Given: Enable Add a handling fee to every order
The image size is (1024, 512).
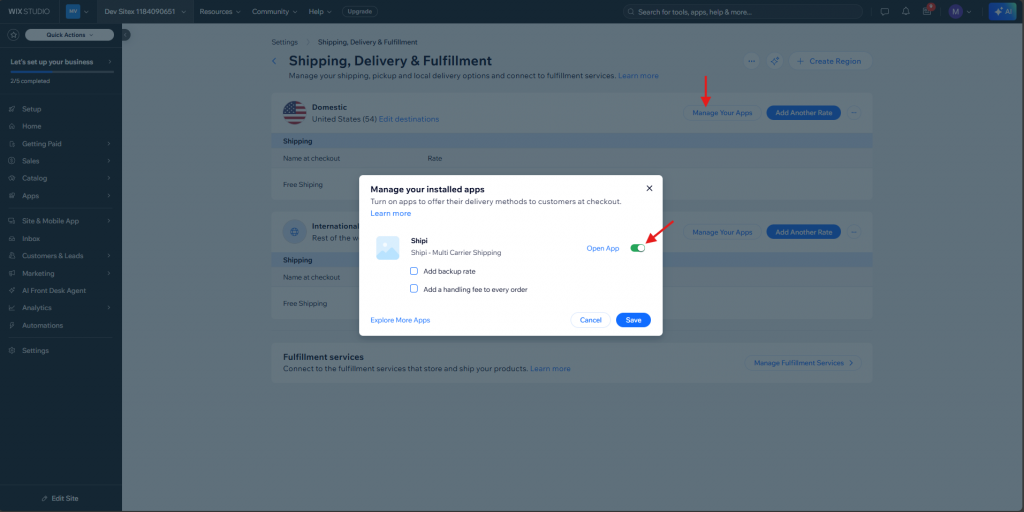Looking at the screenshot, I should pos(414,289).
